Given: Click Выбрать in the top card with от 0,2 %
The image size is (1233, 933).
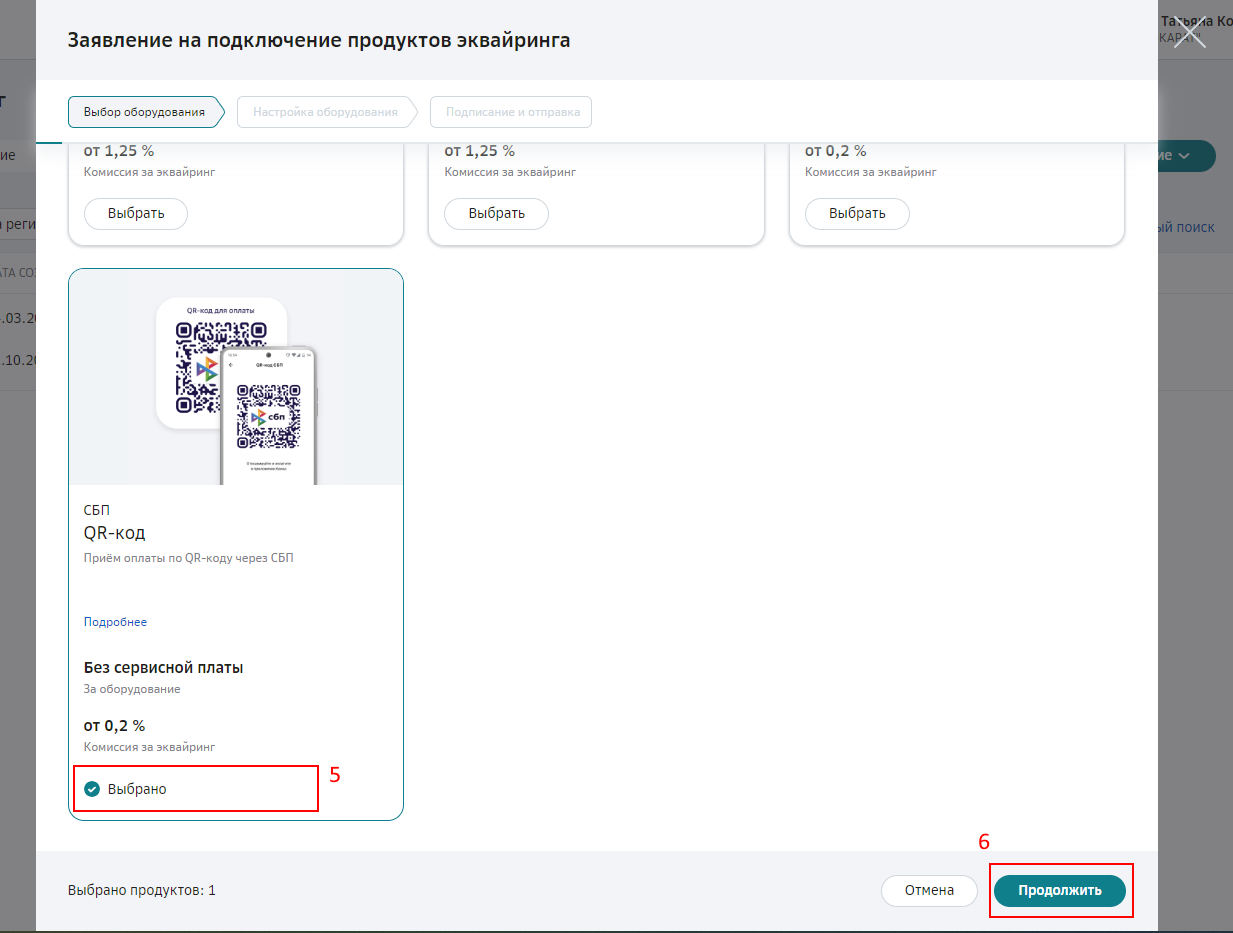Looking at the screenshot, I should pos(857,213).
